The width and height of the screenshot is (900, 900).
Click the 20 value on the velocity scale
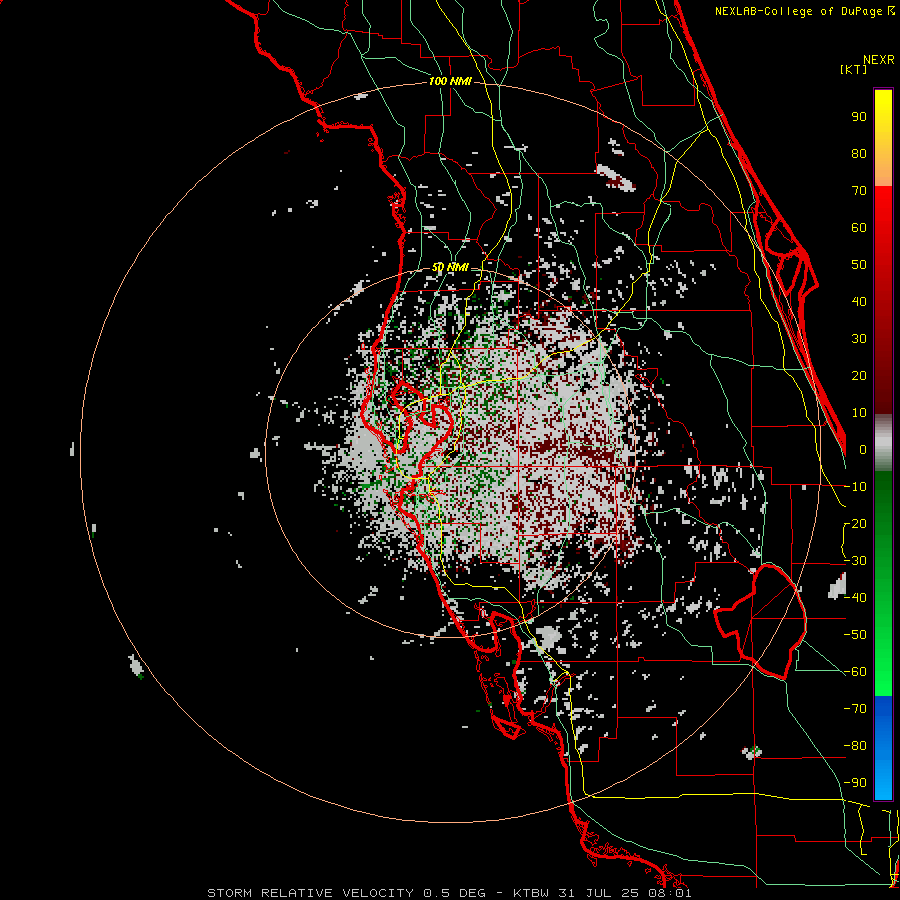tap(859, 375)
